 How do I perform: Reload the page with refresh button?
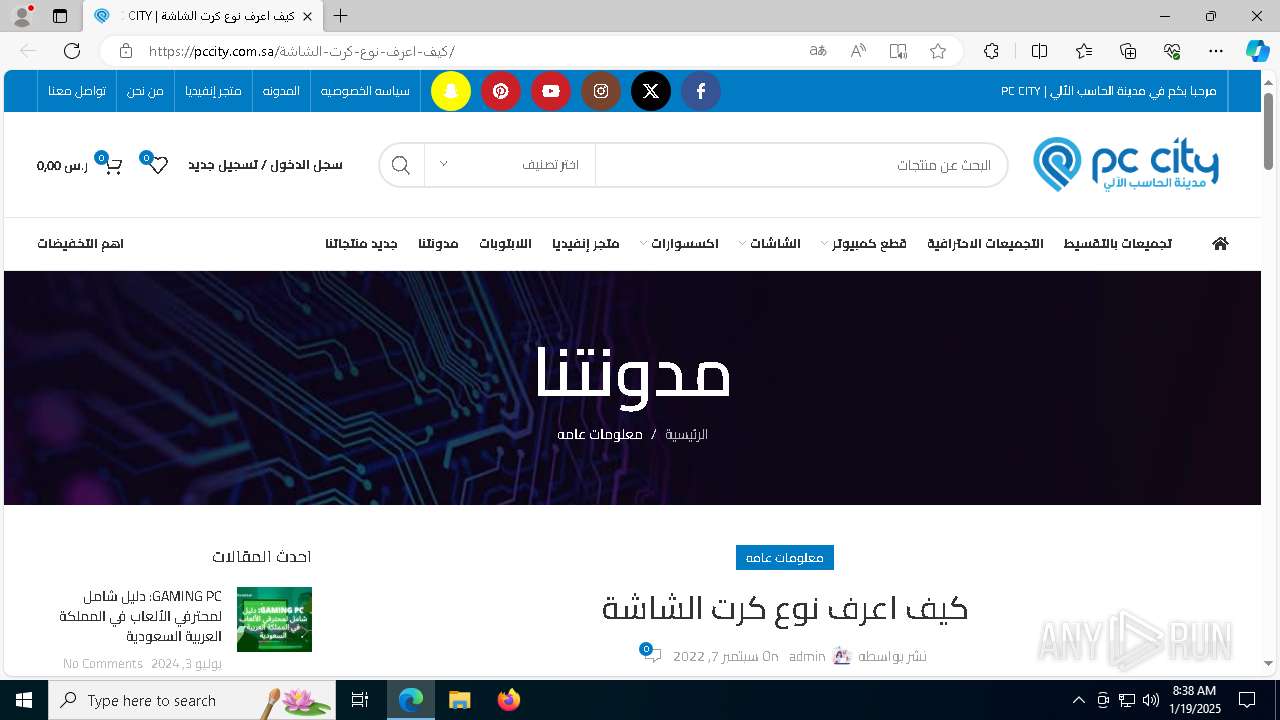(x=72, y=51)
